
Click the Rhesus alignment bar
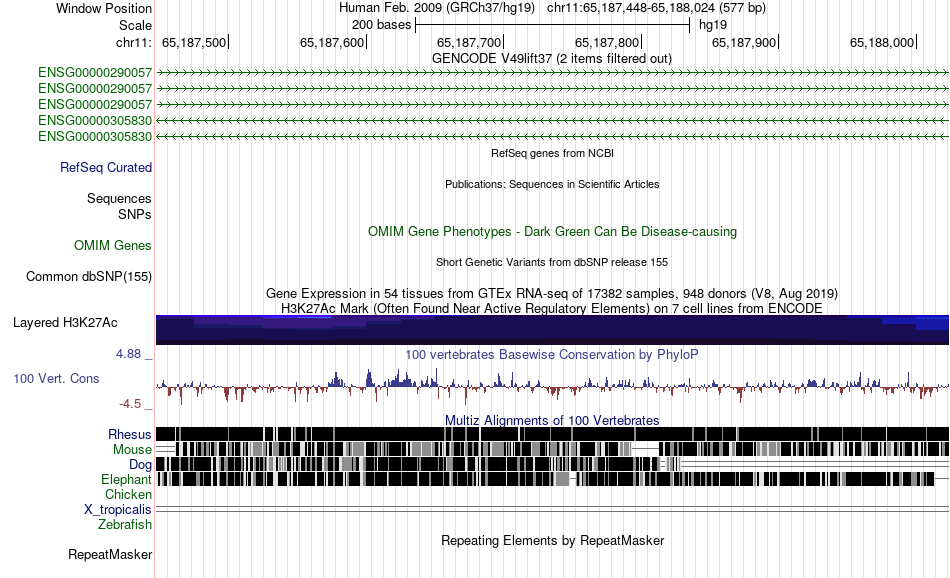point(552,434)
